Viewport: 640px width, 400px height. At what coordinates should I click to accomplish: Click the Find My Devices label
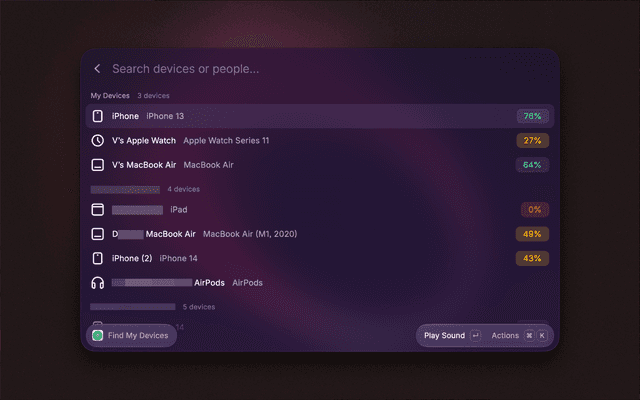pyautogui.click(x=138, y=336)
